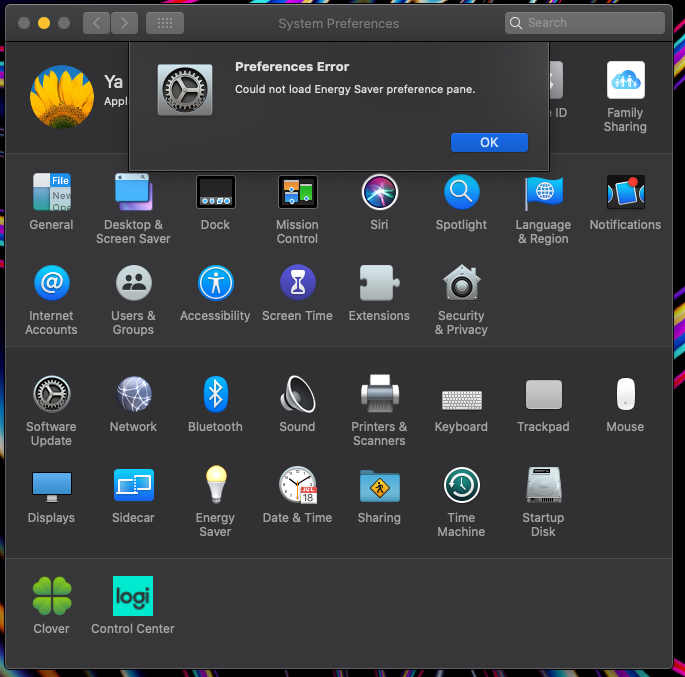Dismiss the error with OK

click(x=489, y=142)
